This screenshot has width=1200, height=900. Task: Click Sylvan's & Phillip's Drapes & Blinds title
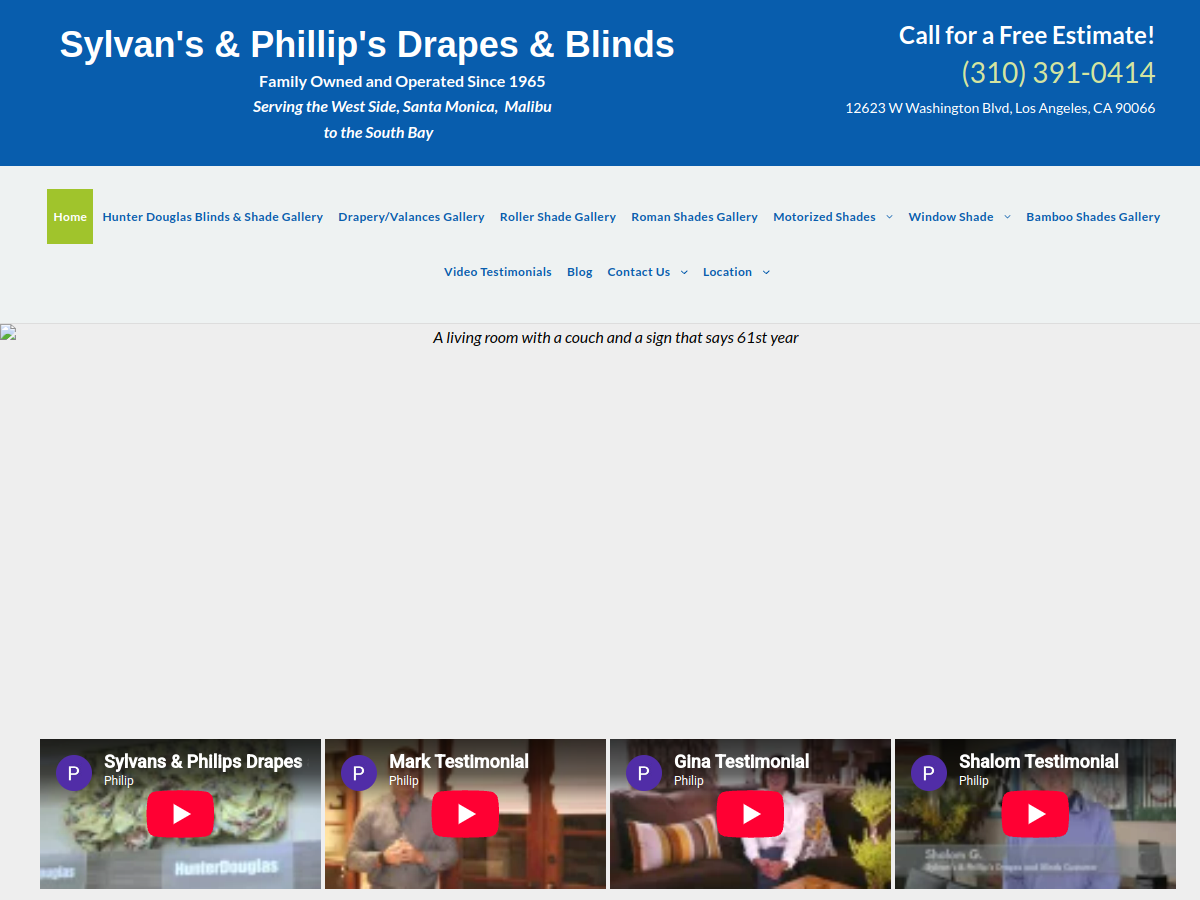click(367, 44)
